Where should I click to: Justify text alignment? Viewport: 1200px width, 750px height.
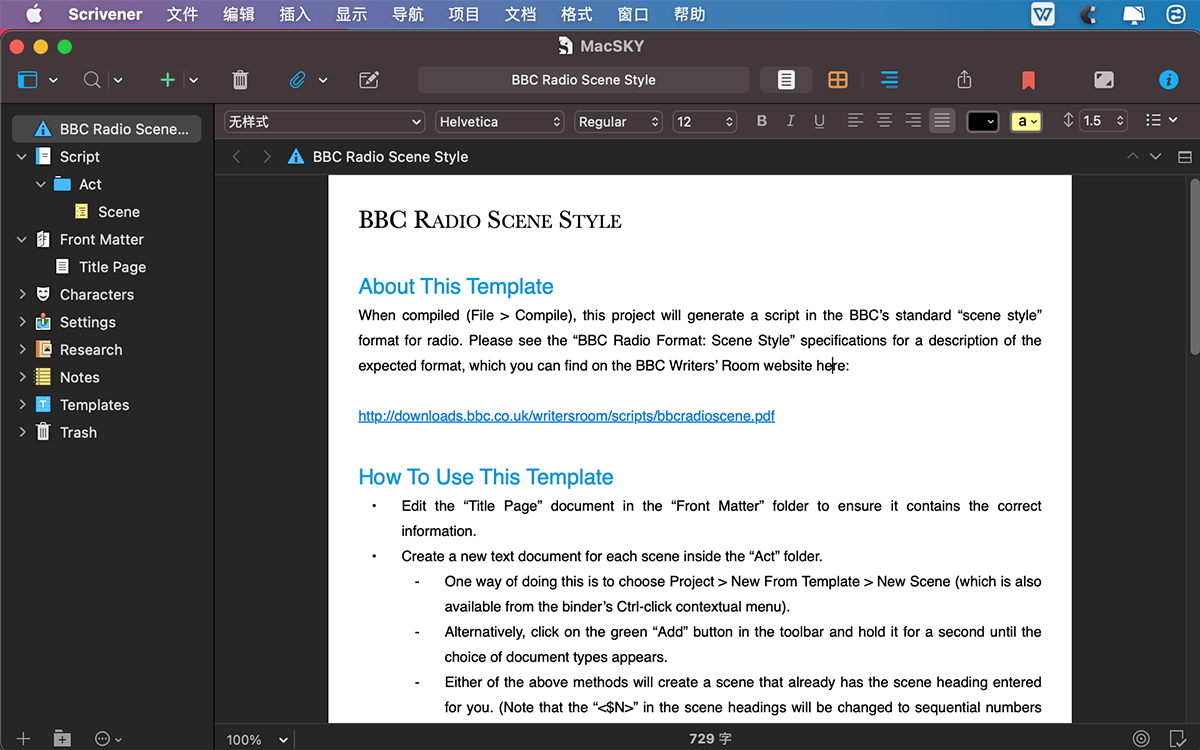(942, 121)
